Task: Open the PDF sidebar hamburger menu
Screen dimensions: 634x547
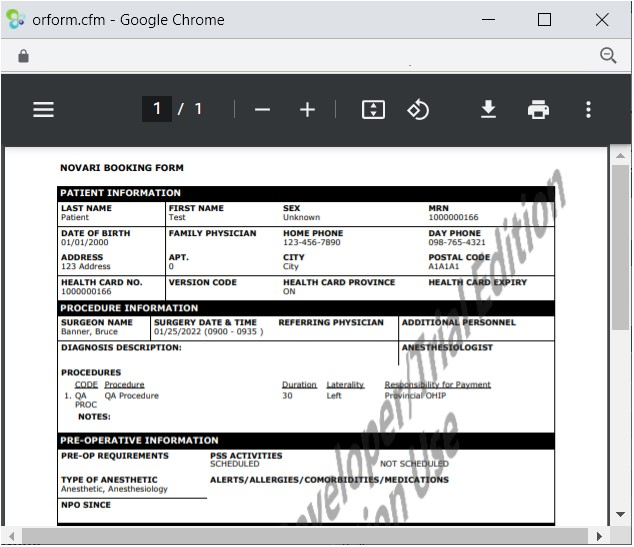Action: coord(43,109)
